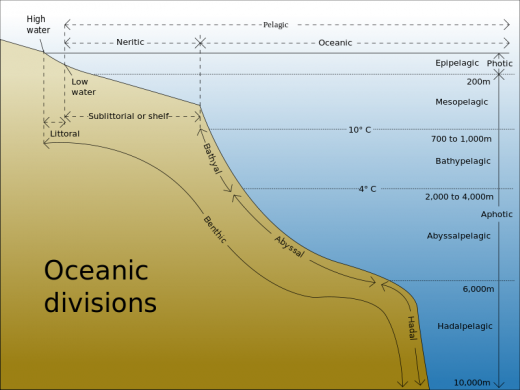Click the Bathyal slope label
Viewport: 520px width, 390px height.
pyautogui.click(x=212, y=159)
